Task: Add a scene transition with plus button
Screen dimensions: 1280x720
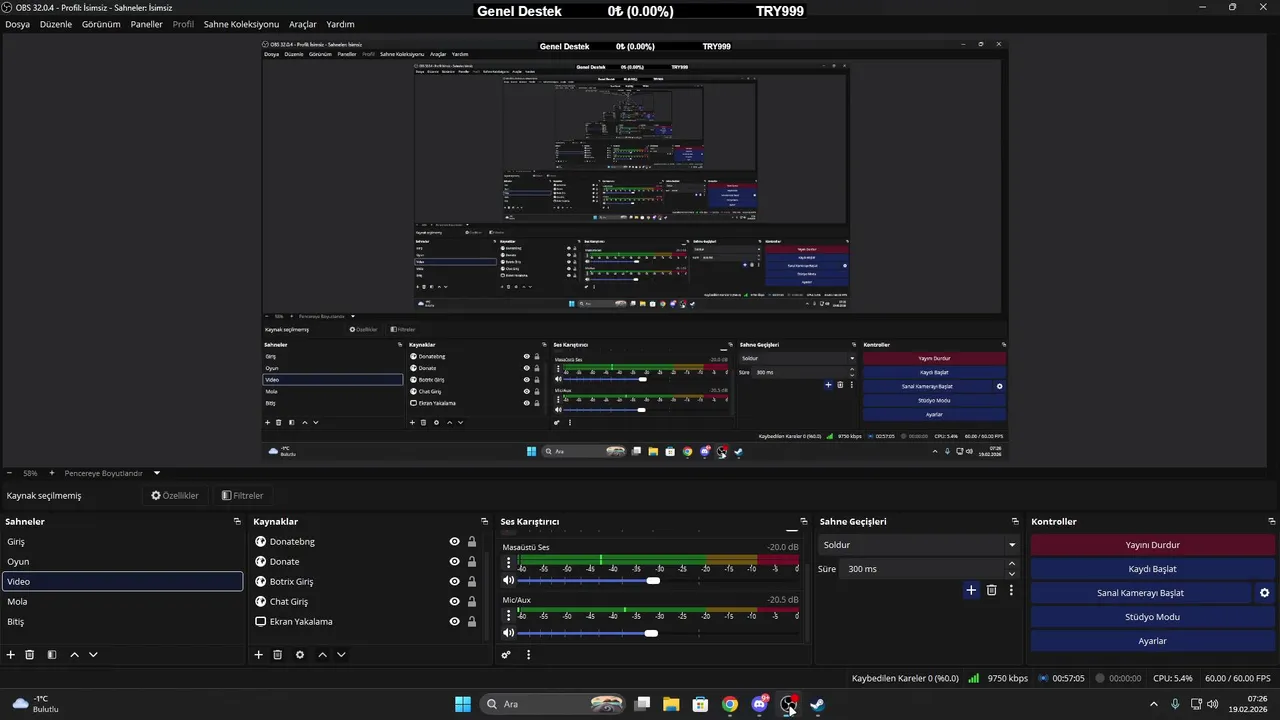Action: (x=971, y=590)
